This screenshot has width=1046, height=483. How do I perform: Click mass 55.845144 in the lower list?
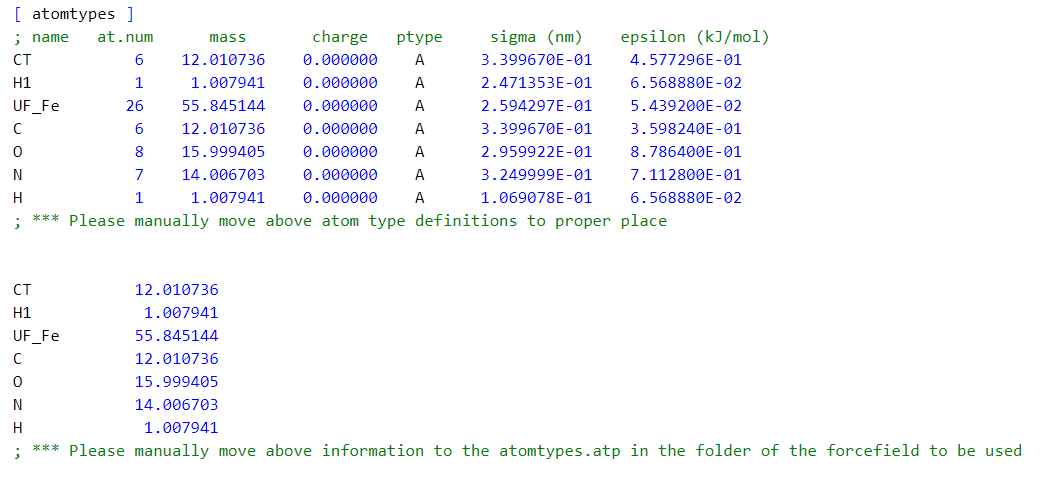176,336
